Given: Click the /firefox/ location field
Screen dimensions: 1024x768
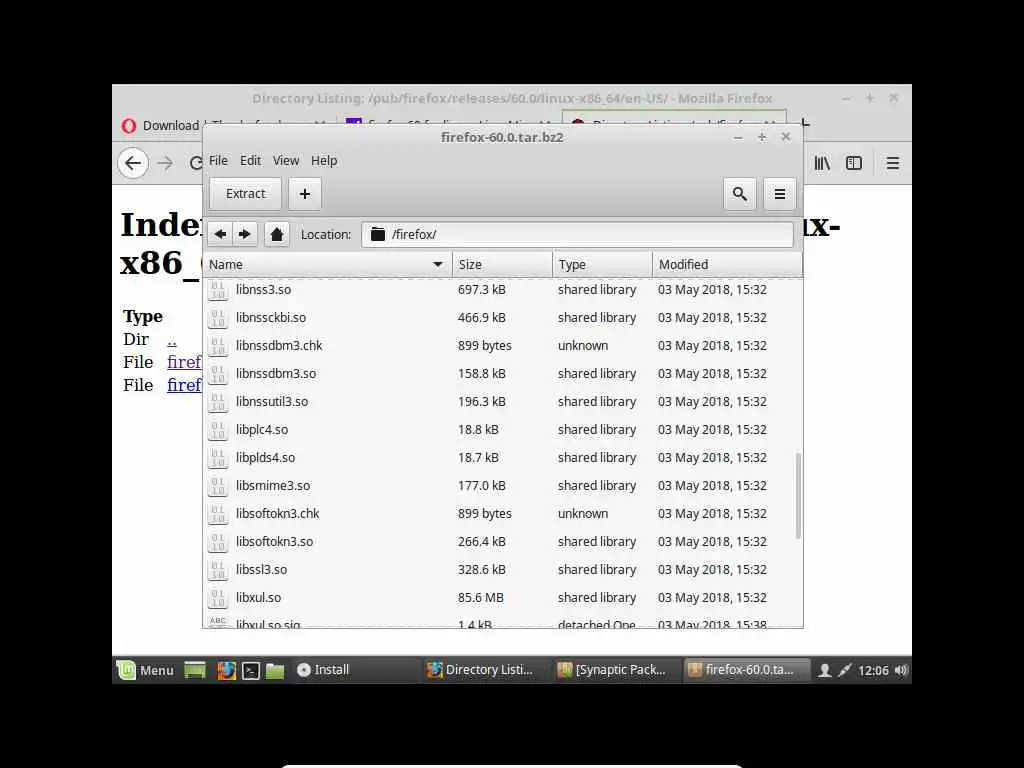Looking at the screenshot, I should pos(577,234).
